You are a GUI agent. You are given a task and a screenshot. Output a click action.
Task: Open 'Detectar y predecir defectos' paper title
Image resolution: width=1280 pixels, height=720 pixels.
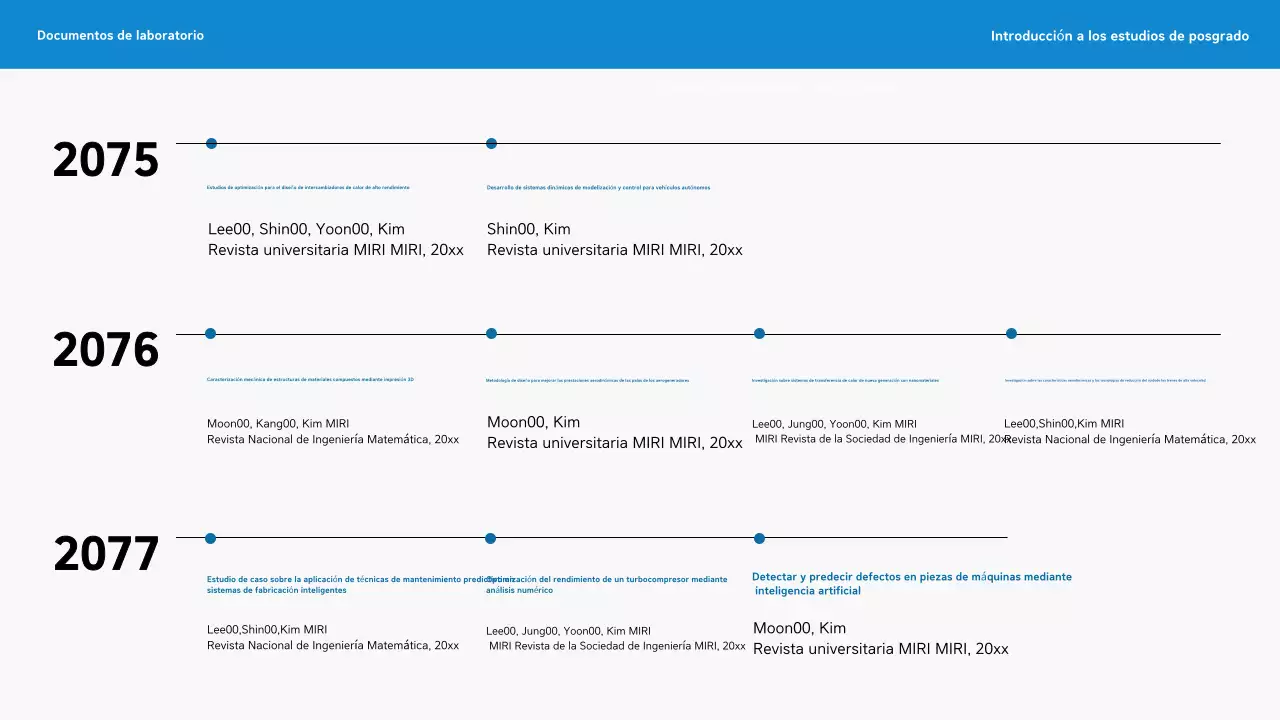coord(911,583)
